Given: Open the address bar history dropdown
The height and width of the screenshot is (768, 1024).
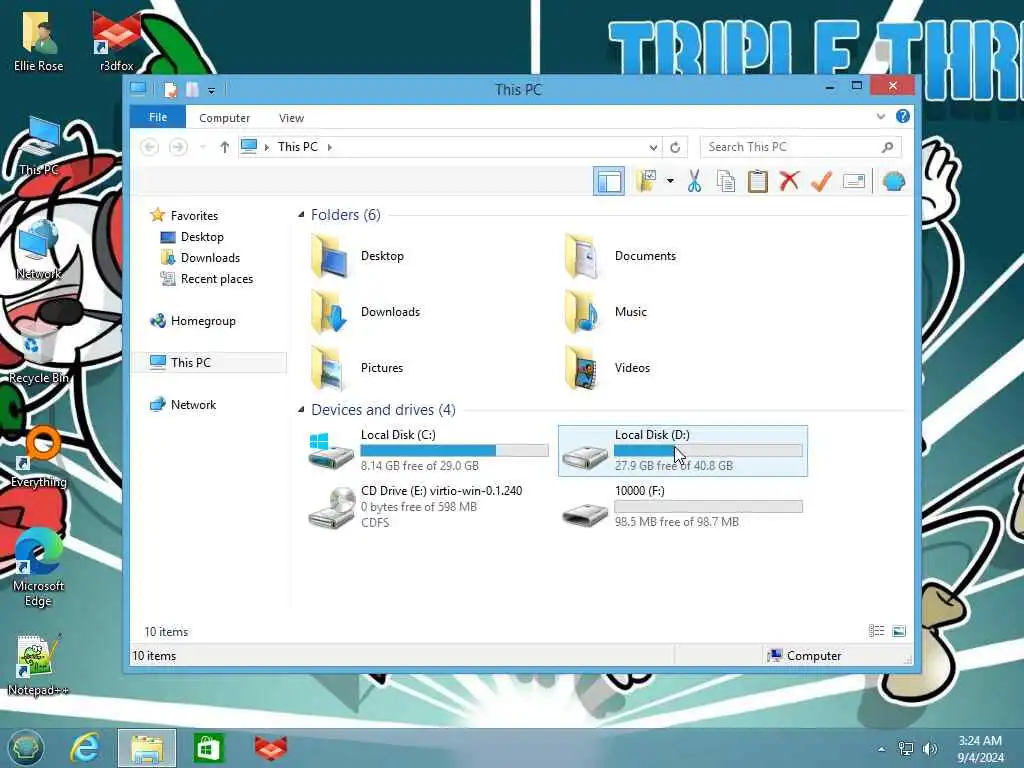Looking at the screenshot, I should 653,148.
